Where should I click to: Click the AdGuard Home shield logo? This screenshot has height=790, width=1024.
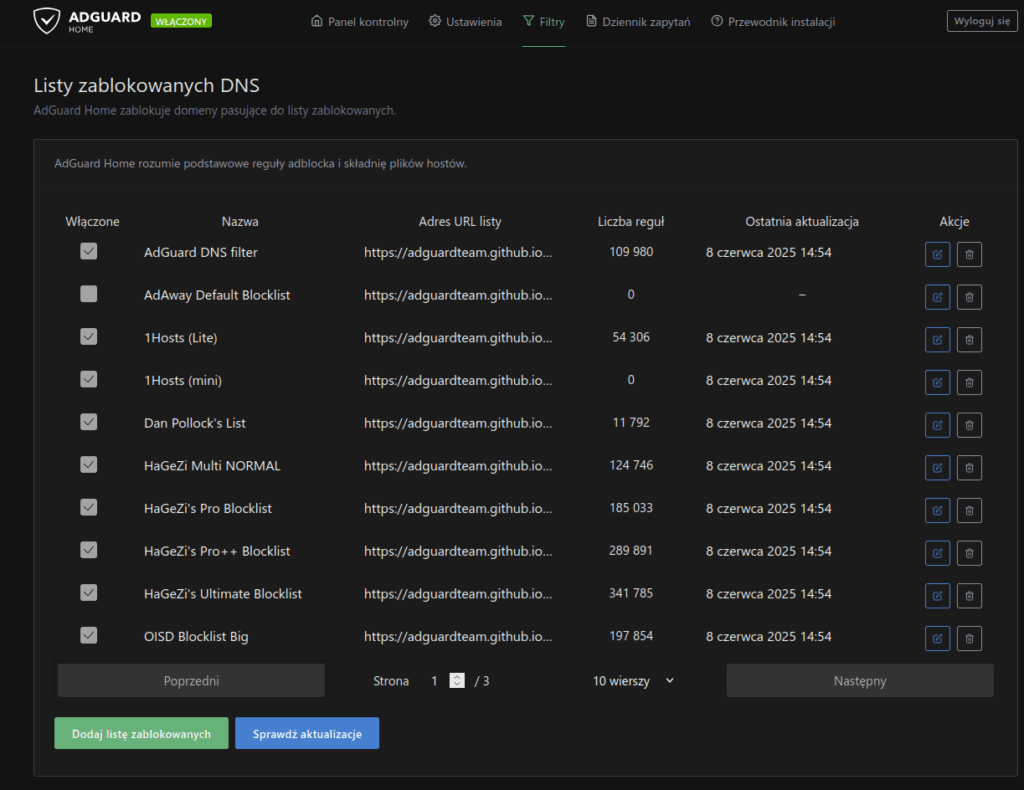(x=47, y=21)
